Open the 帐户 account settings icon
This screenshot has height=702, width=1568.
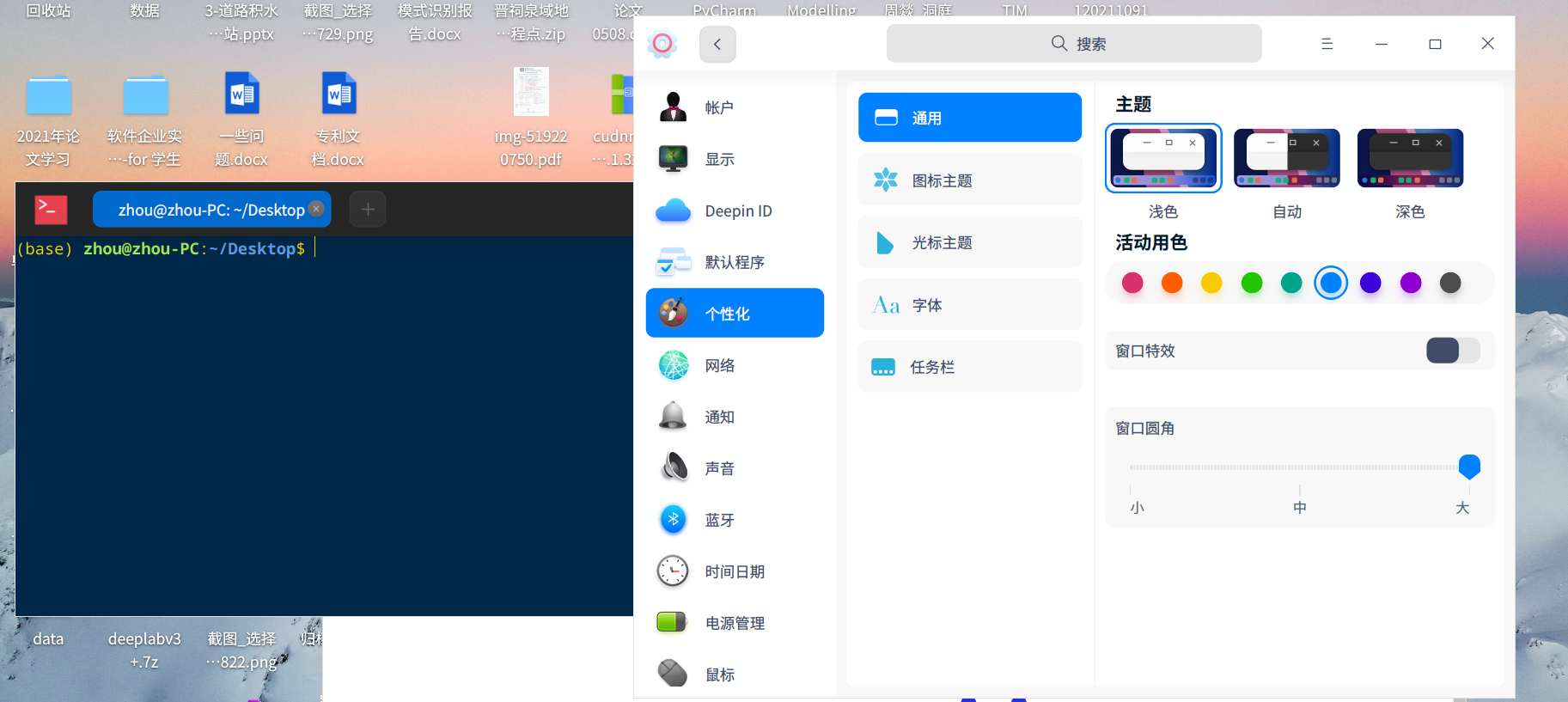coord(673,107)
